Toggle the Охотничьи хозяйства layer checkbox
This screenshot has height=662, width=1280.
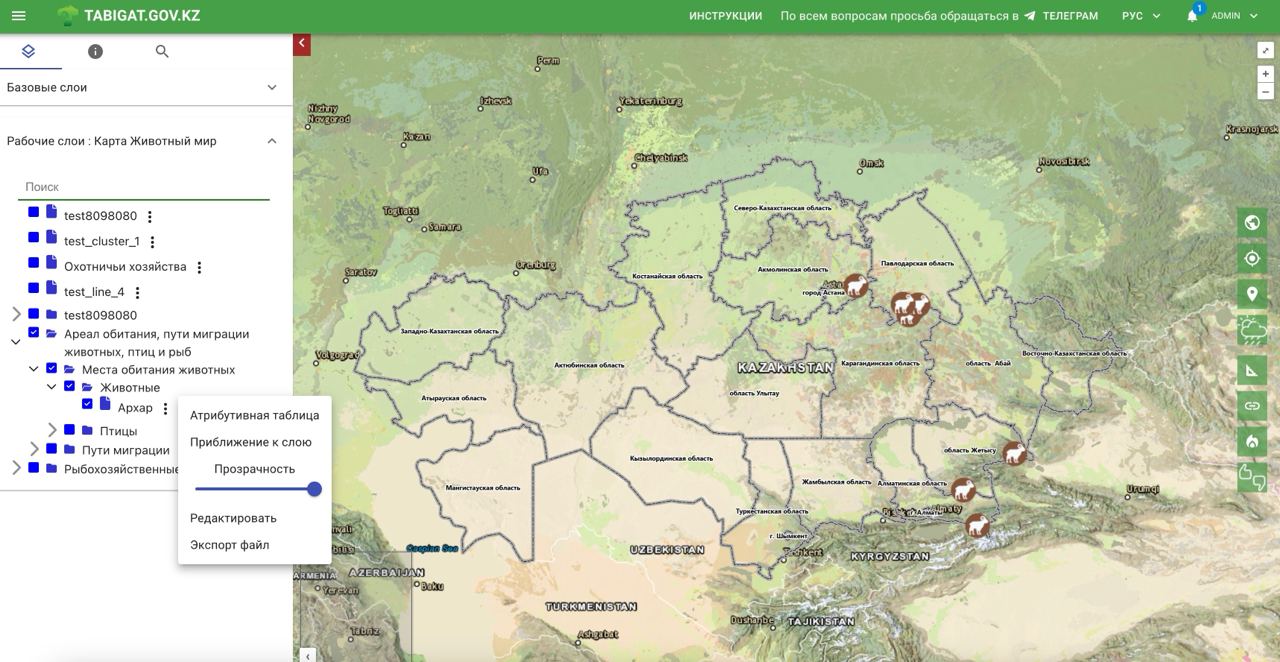click(33, 263)
